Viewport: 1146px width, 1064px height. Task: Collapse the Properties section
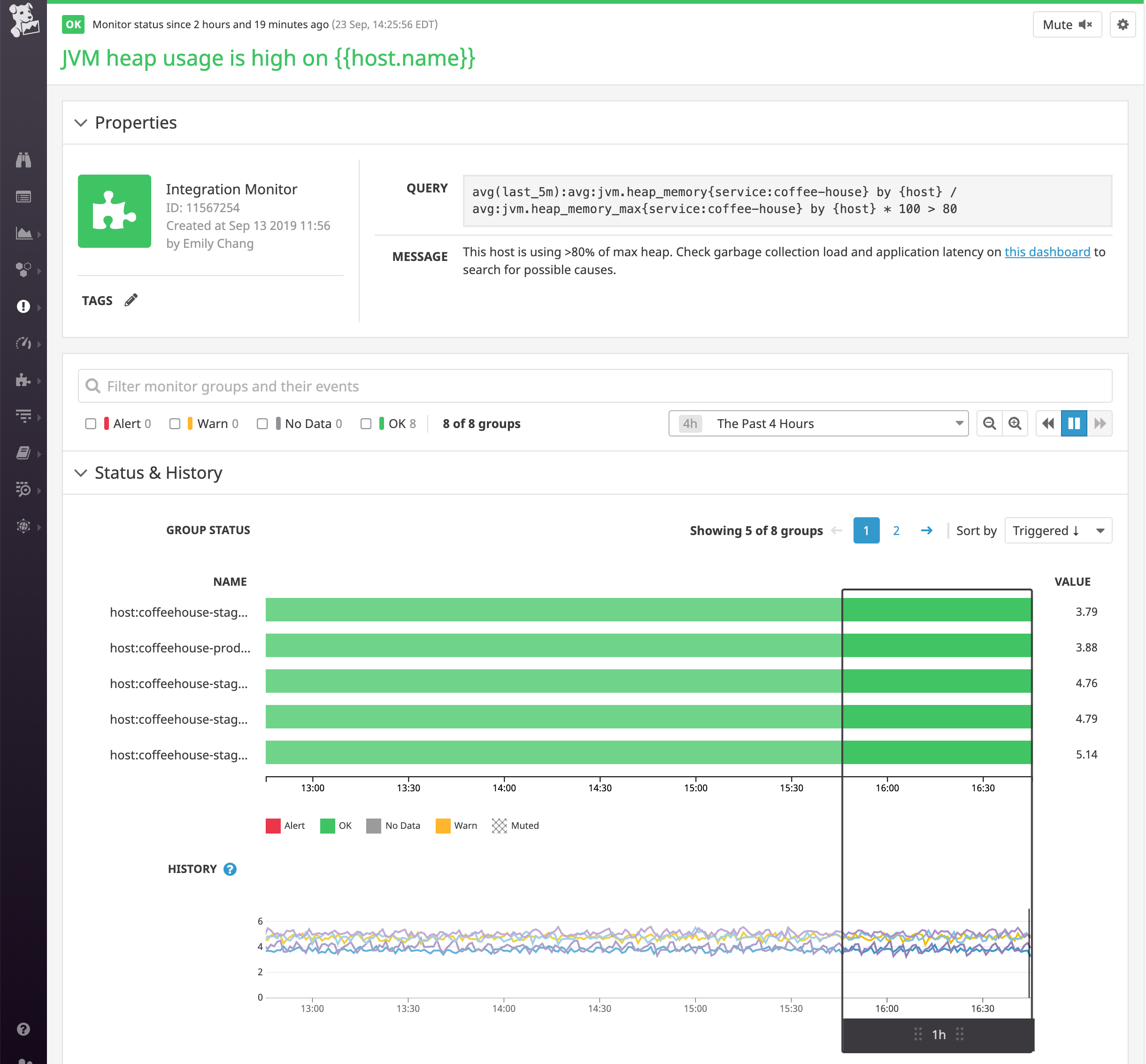81,122
